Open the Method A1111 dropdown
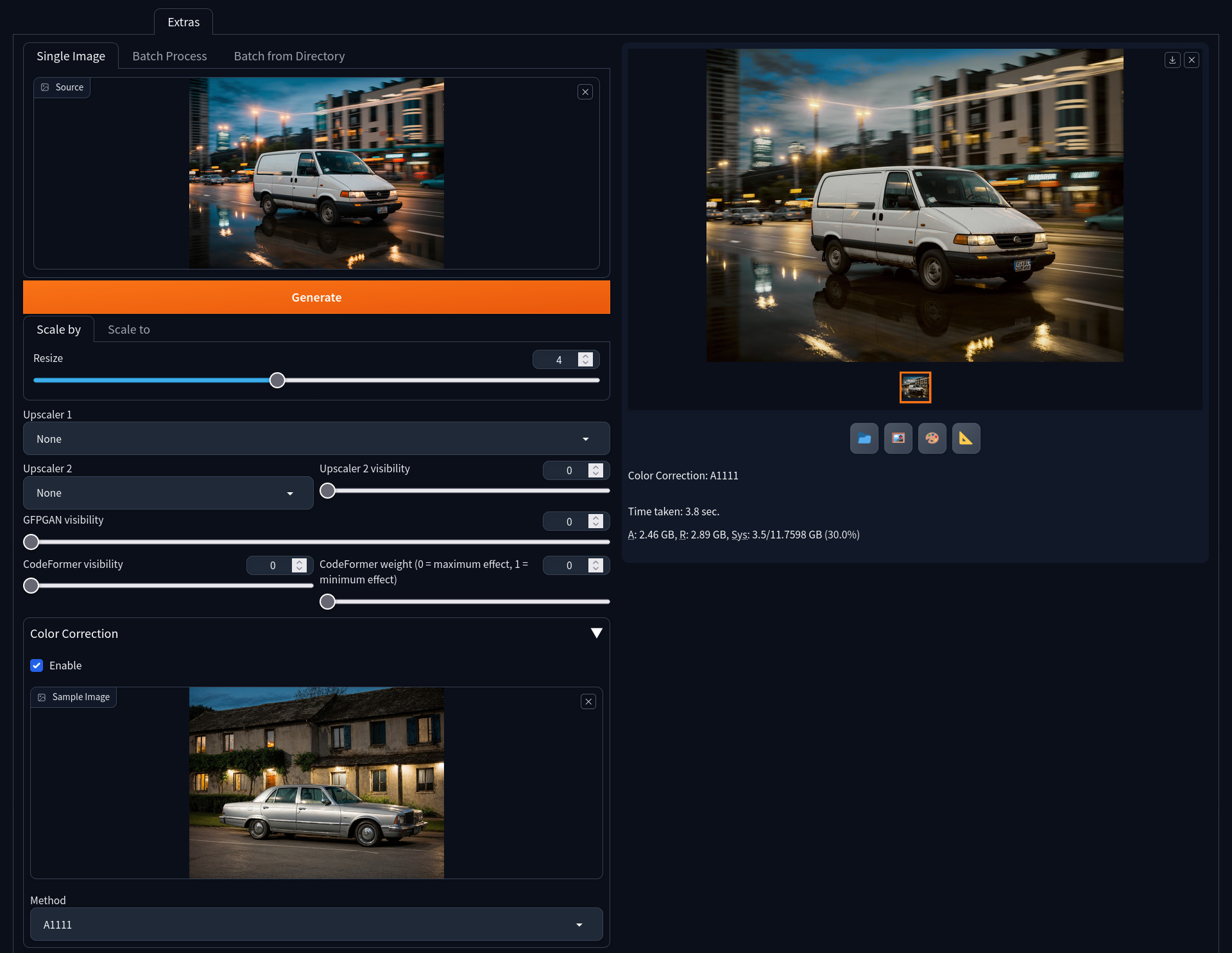 (x=316, y=925)
